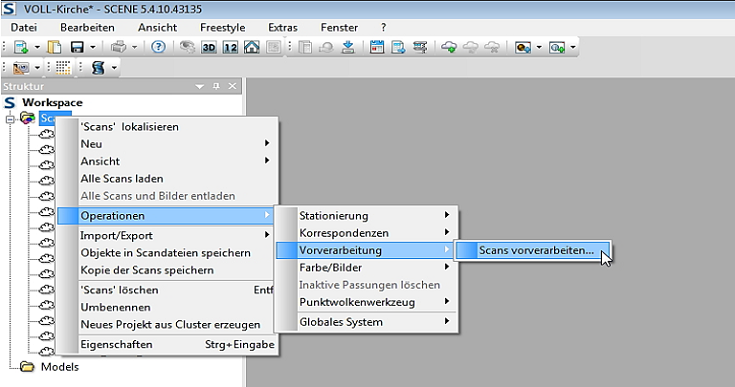This screenshot has width=735, height=387.
Task: Open the Bearbeiten menu
Action: coord(87,28)
